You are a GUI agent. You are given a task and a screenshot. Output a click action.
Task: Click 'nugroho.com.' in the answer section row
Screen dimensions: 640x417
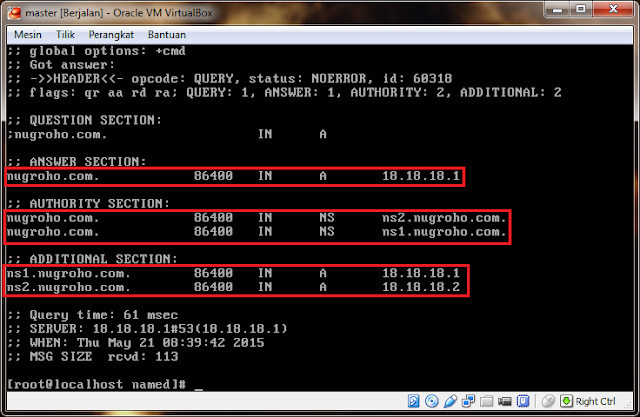[53, 176]
